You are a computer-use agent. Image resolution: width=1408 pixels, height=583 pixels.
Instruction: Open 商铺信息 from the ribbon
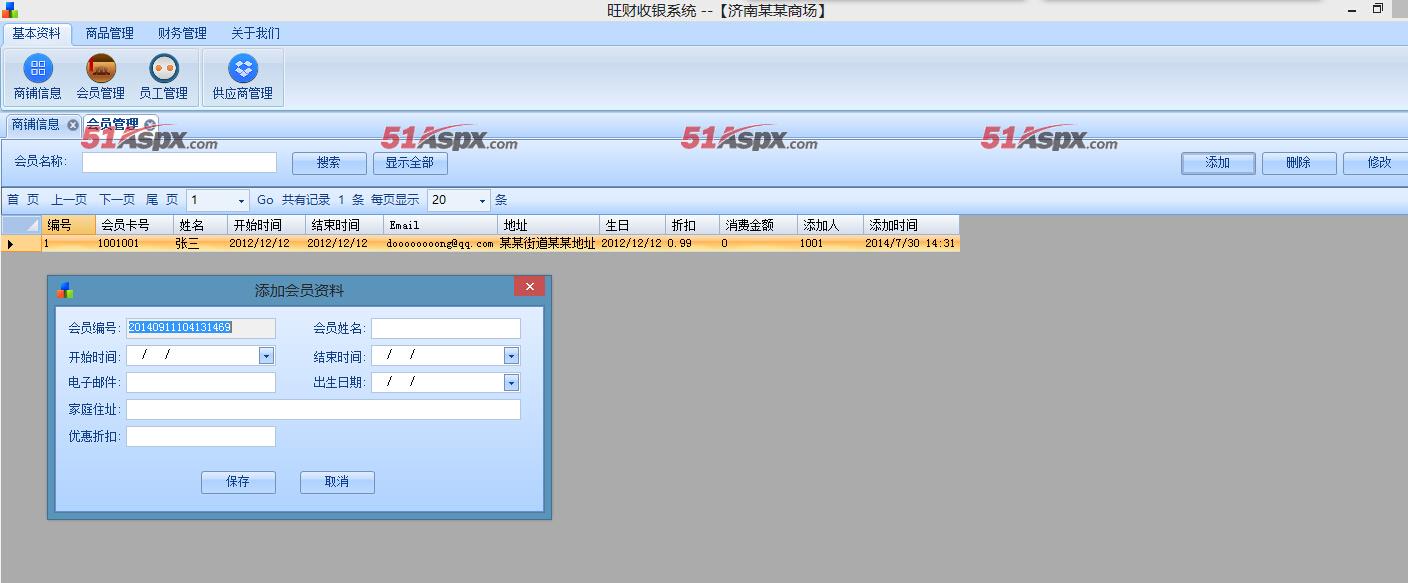click(38, 78)
